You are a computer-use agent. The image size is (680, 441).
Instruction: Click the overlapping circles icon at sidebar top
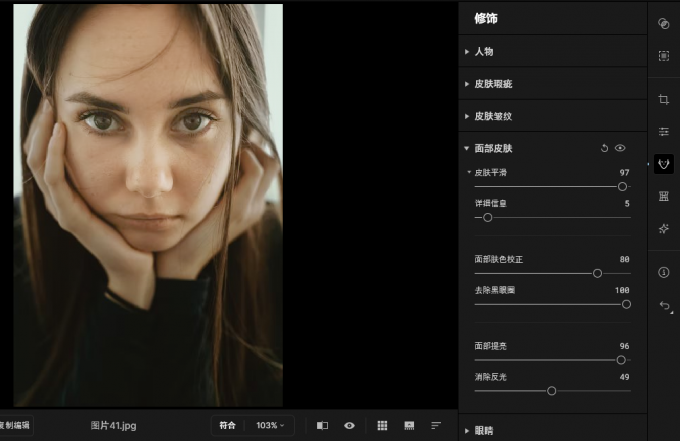pyautogui.click(x=664, y=23)
